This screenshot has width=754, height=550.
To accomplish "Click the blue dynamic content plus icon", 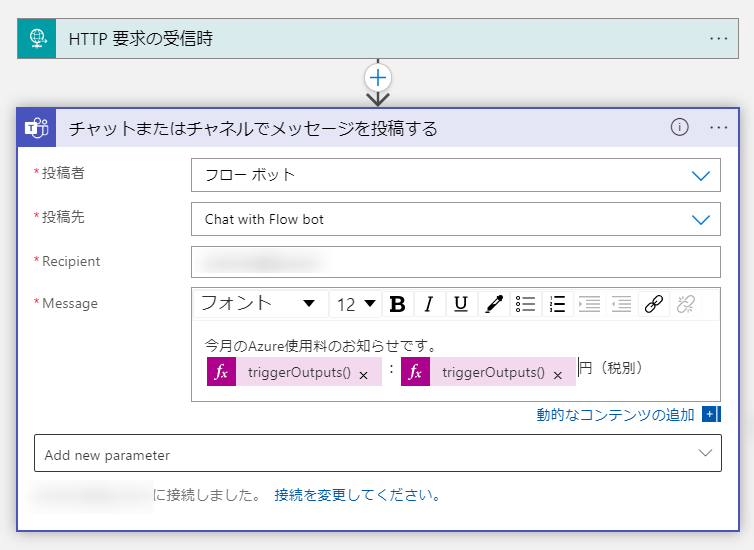I will click(x=711, y=414).
